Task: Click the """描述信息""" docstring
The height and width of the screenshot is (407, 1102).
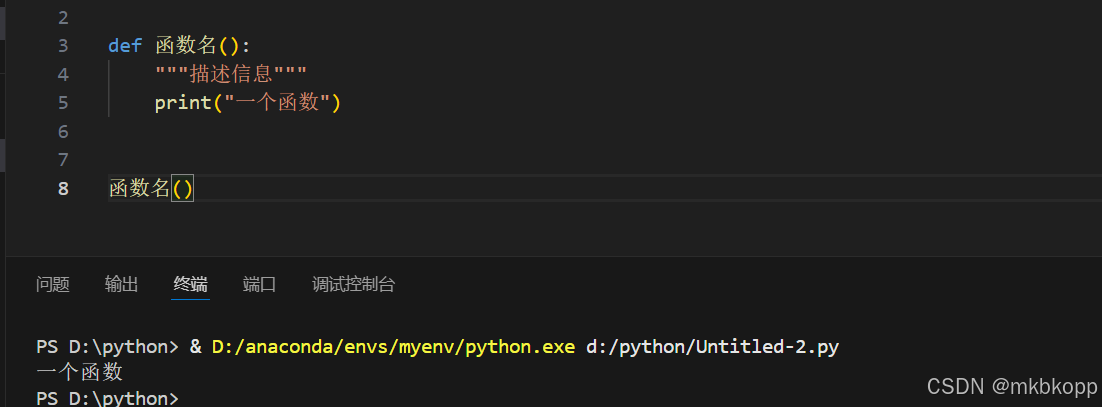Action: click(x=231, y=74)
